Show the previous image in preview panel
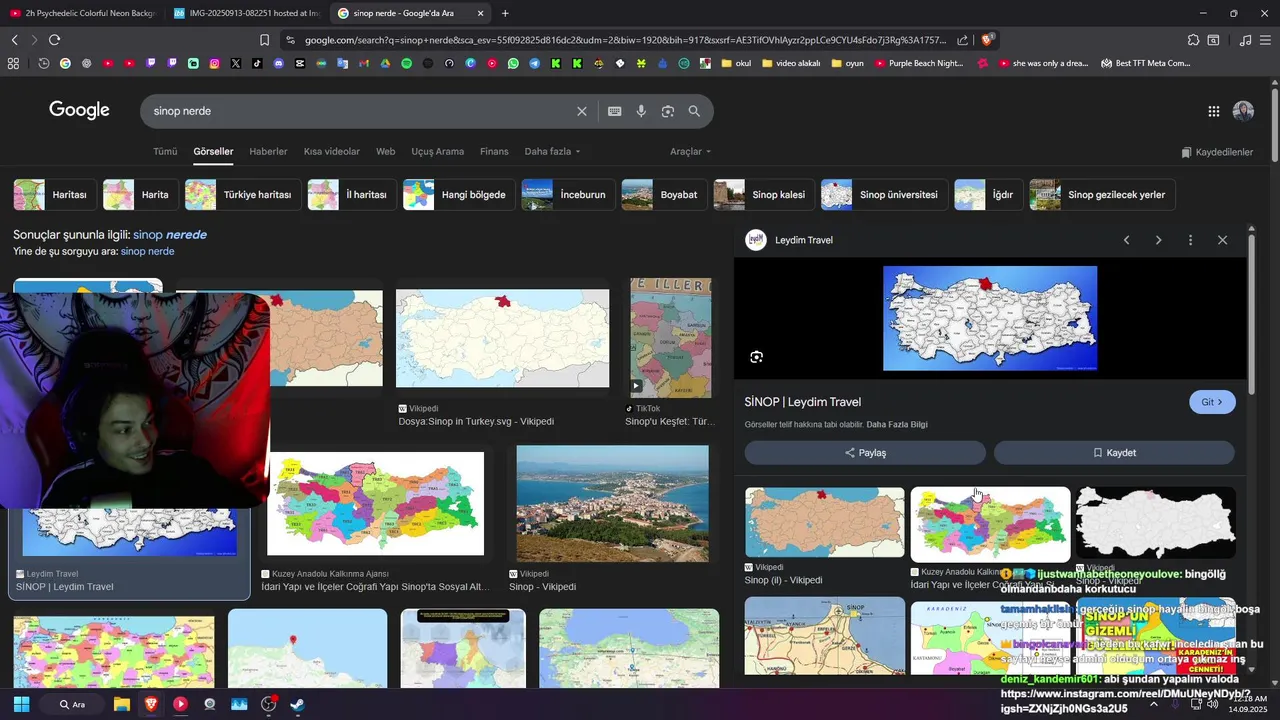 [1126, 240]
